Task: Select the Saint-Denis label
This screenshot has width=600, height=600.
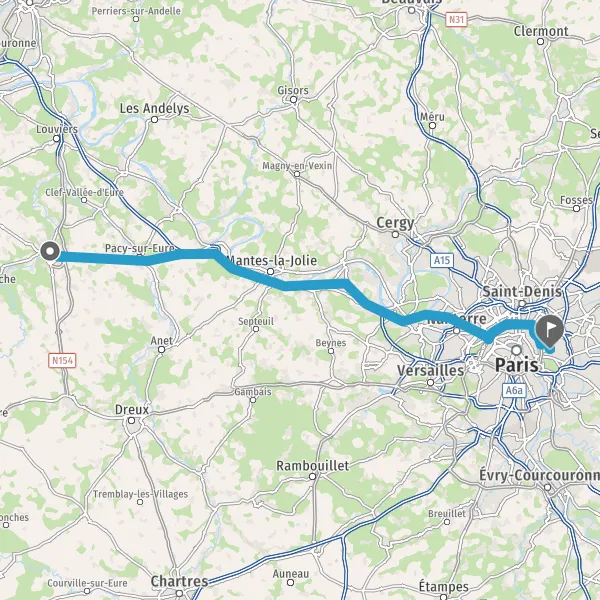Action: tap(522, 292)
